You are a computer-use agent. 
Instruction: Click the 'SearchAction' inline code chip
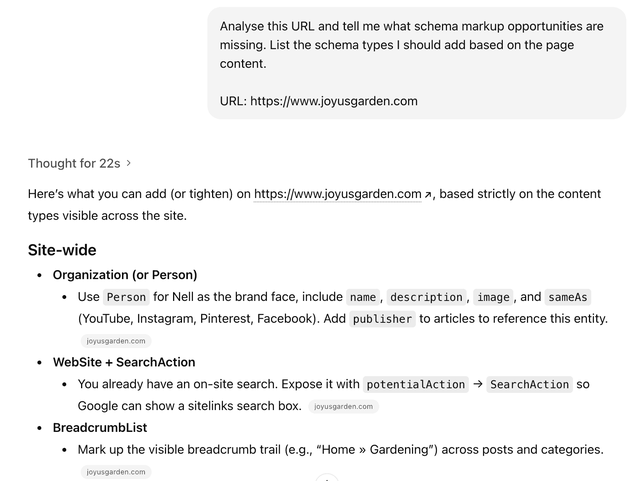pos(529,384)
